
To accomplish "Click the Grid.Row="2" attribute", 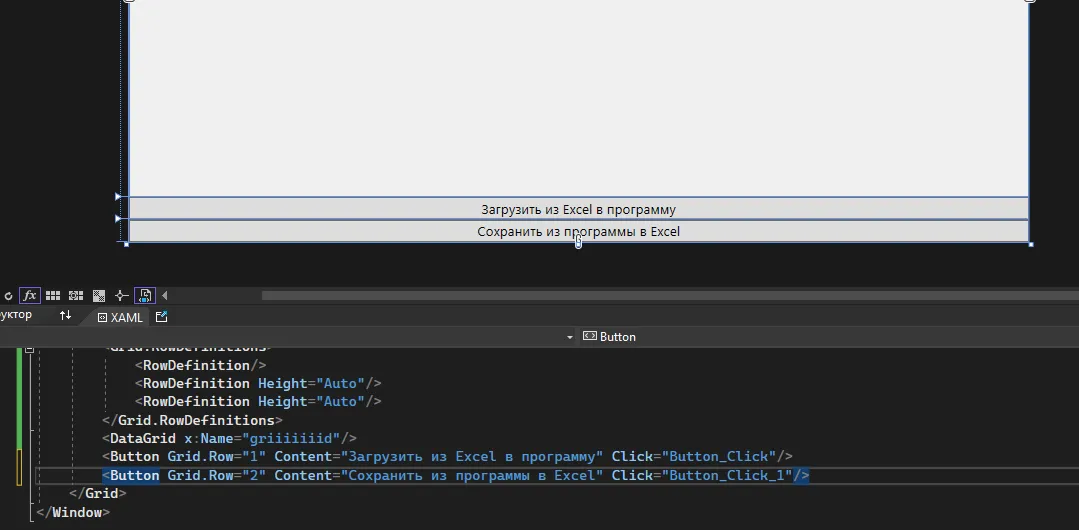I will [217, 475].
